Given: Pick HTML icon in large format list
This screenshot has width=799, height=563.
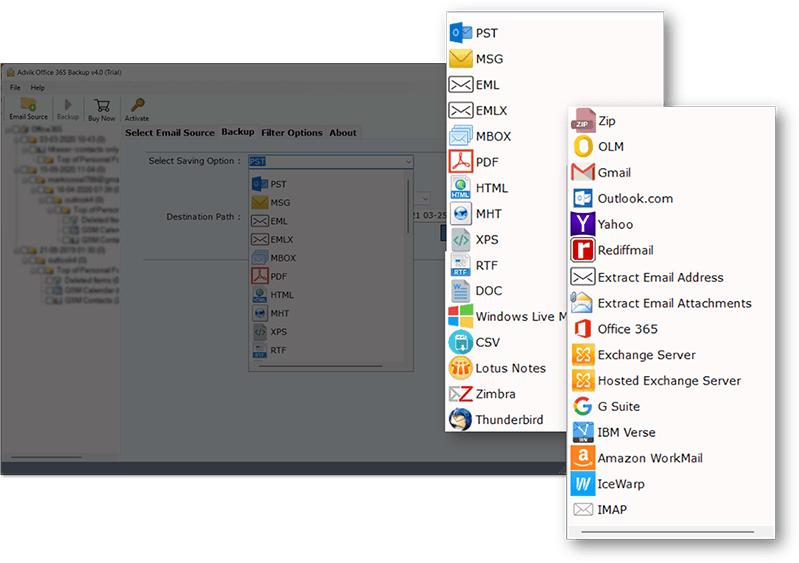Looking at the screenshot, I should click(461, 188).
